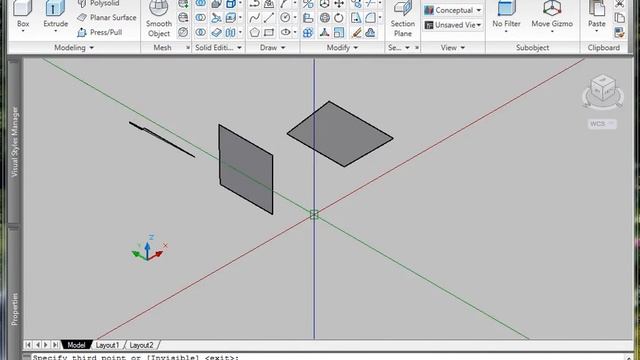Image resolution: width=640 pixels, height=360 pixels.
Task: Switch to the Layout2 tab
Action: coord(141,345)
